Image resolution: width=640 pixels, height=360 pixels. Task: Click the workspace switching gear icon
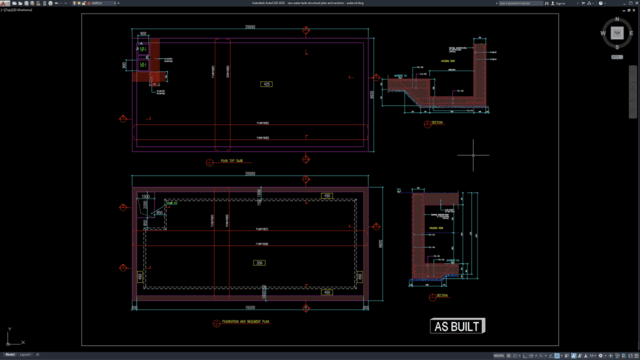[x=600, y=356]
